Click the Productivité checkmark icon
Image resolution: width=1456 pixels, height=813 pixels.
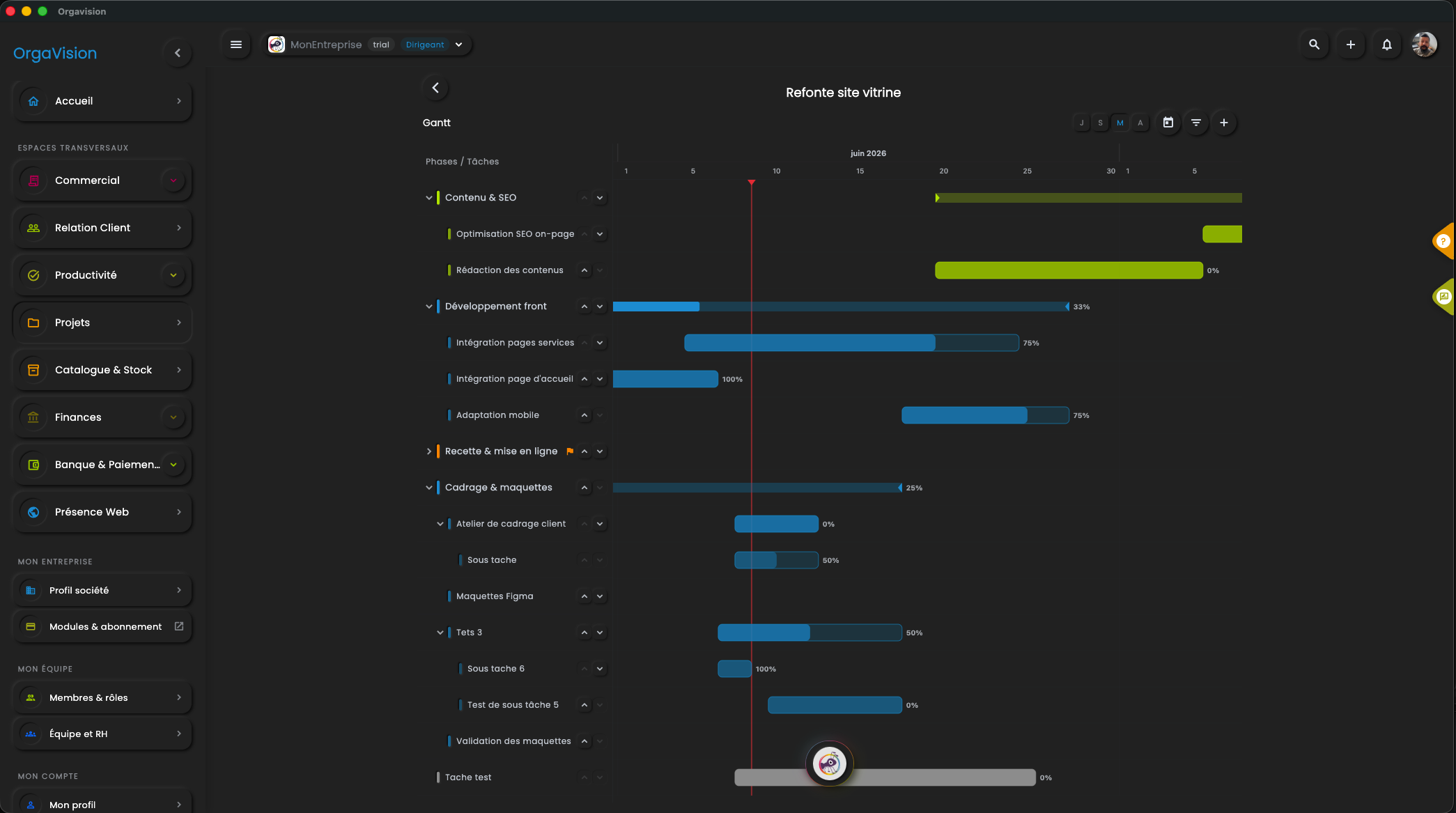tap(33, 275)
